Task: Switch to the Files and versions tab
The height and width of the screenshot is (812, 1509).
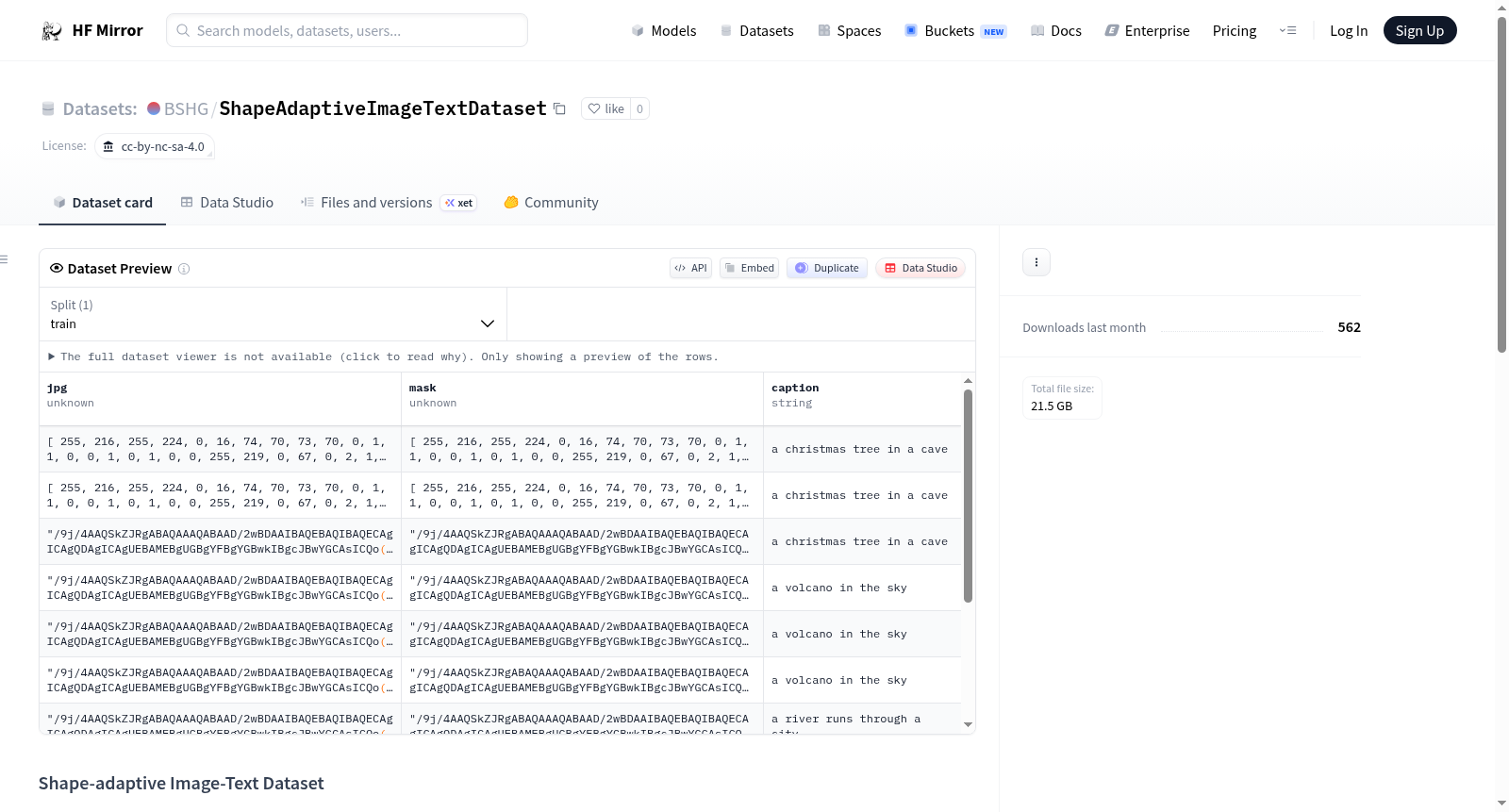Action: (x=389, y=203)
